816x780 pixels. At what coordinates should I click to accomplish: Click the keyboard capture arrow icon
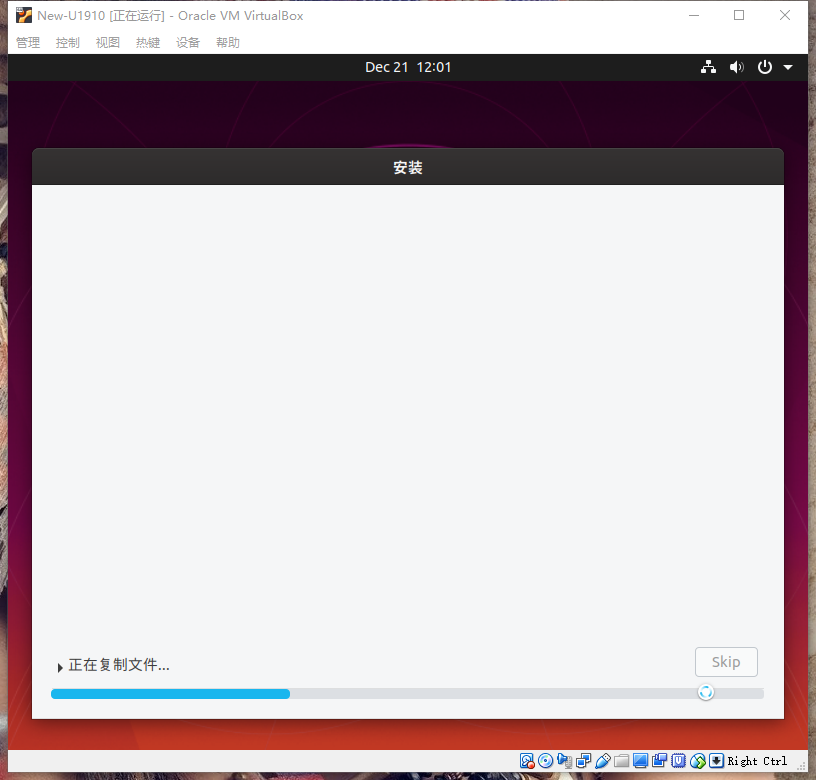717,761
